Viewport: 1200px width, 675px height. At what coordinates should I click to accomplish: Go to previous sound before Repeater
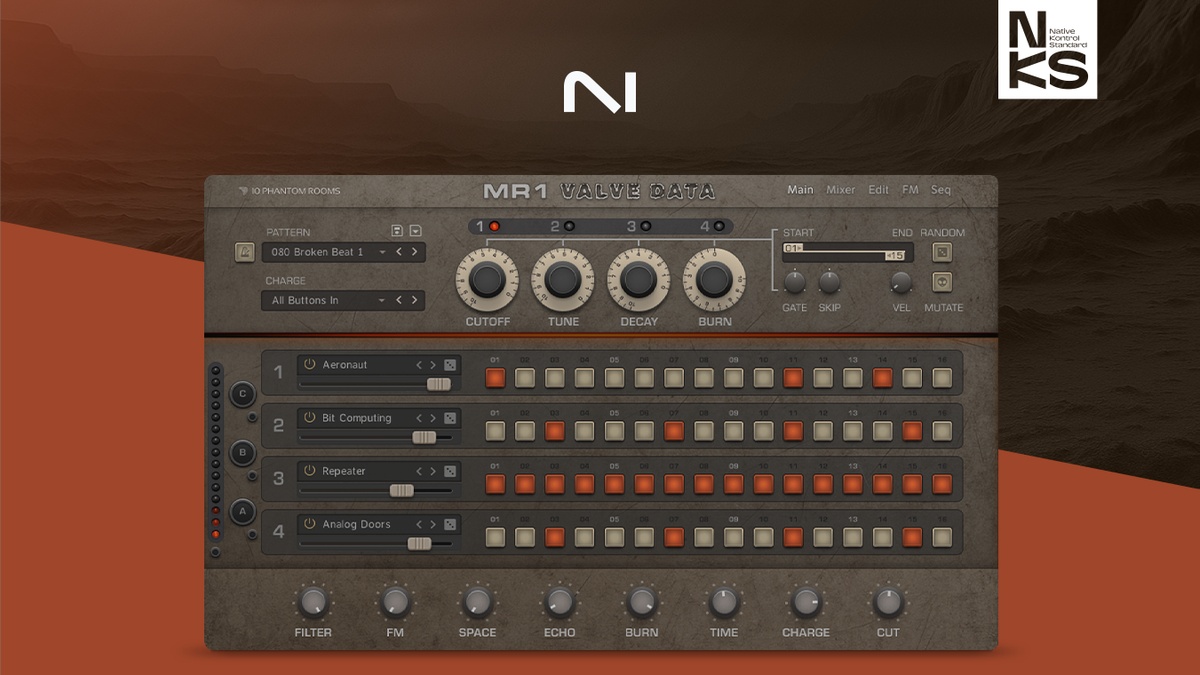click(x=420, y=471)
